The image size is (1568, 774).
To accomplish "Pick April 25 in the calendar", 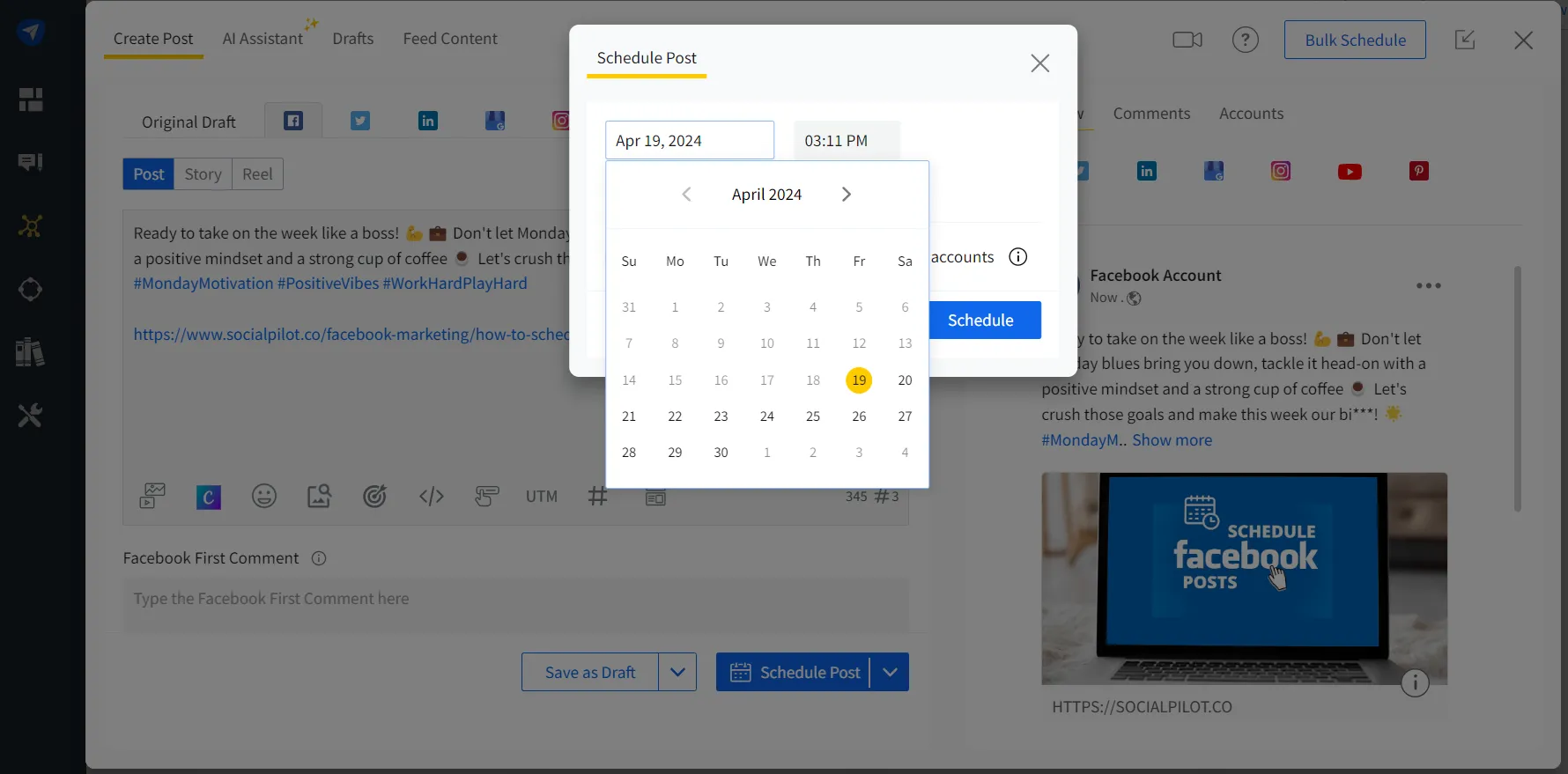I will pos(812,416).
